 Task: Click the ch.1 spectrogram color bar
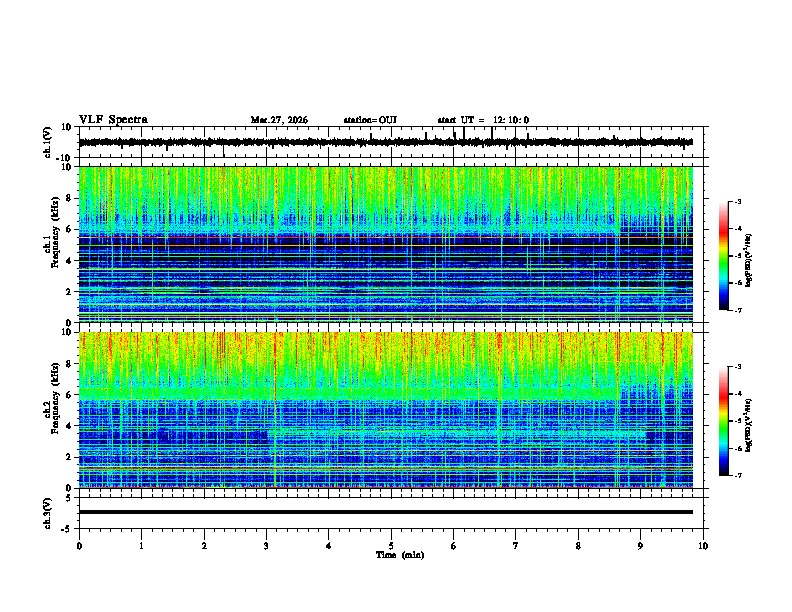[x=723, y=256]
